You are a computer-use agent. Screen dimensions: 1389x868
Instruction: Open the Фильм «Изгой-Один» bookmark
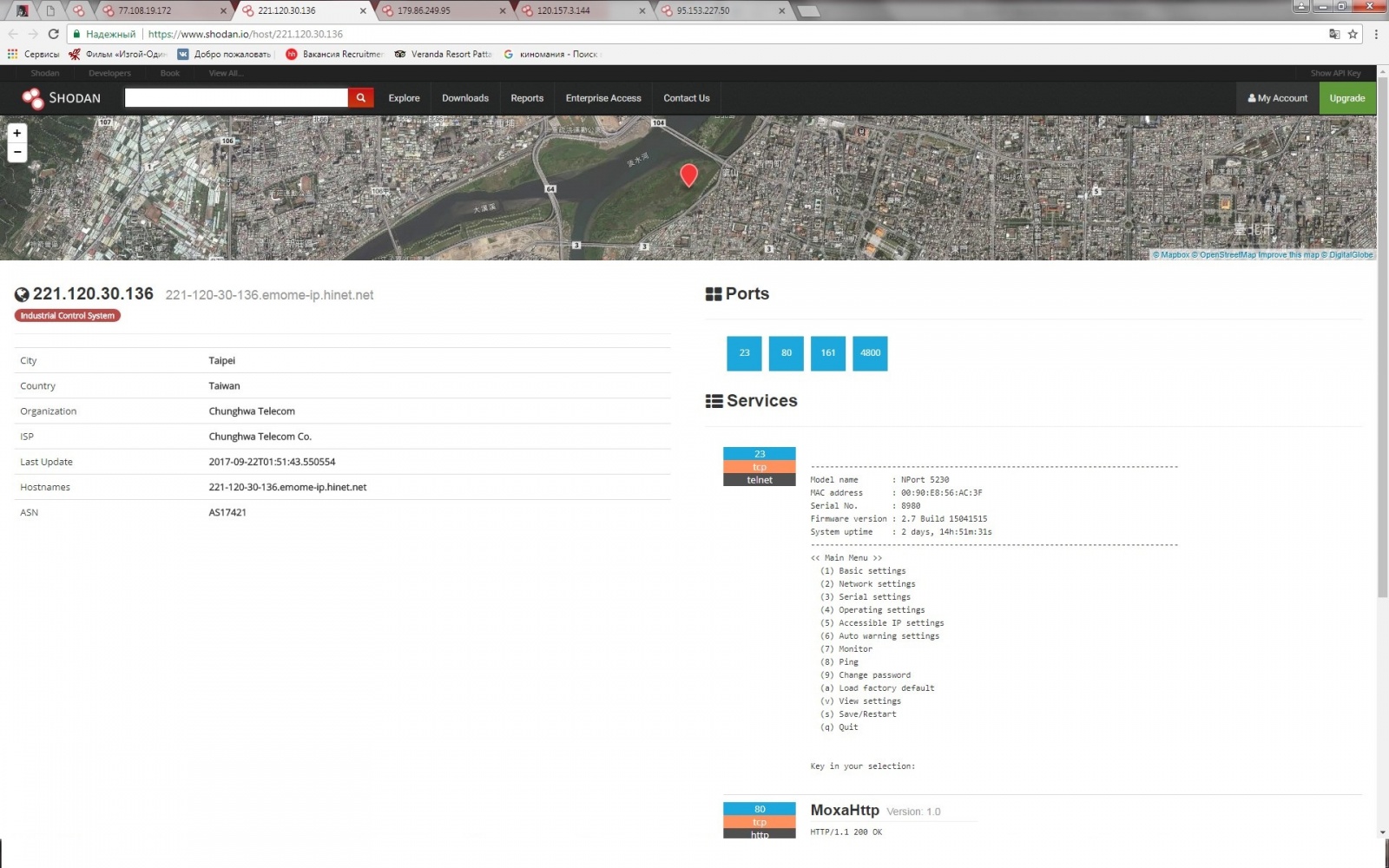coord(118,54)
